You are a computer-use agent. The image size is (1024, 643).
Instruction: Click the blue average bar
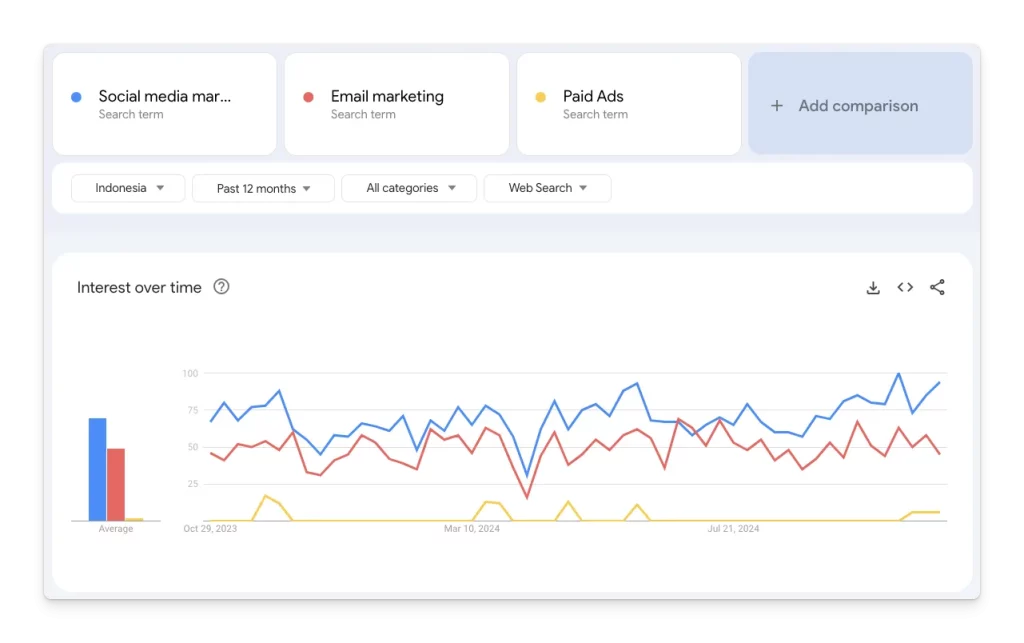(97, 469)
